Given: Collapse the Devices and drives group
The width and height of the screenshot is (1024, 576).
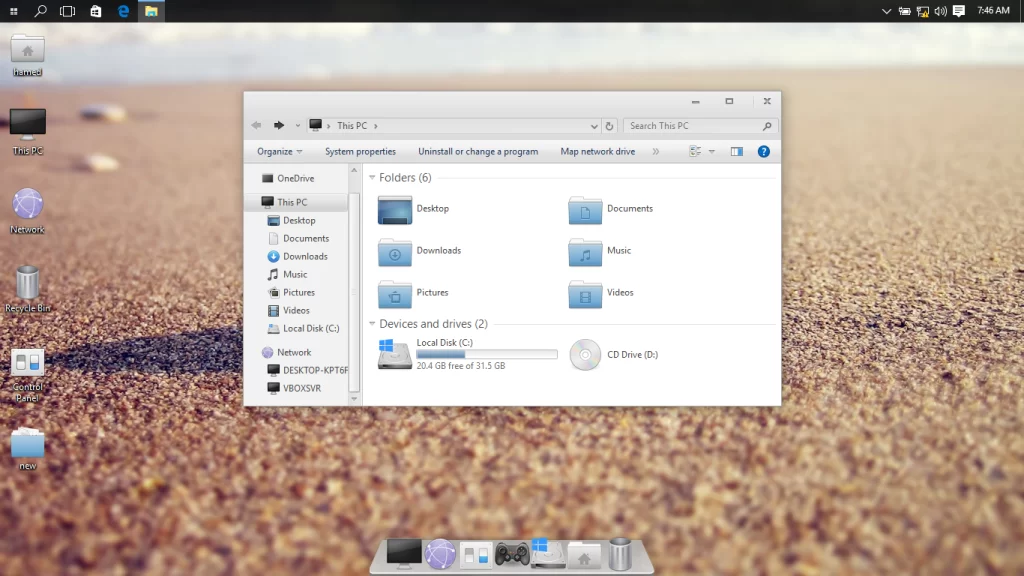Looking at the screenshot, I should tap(373, 324).
